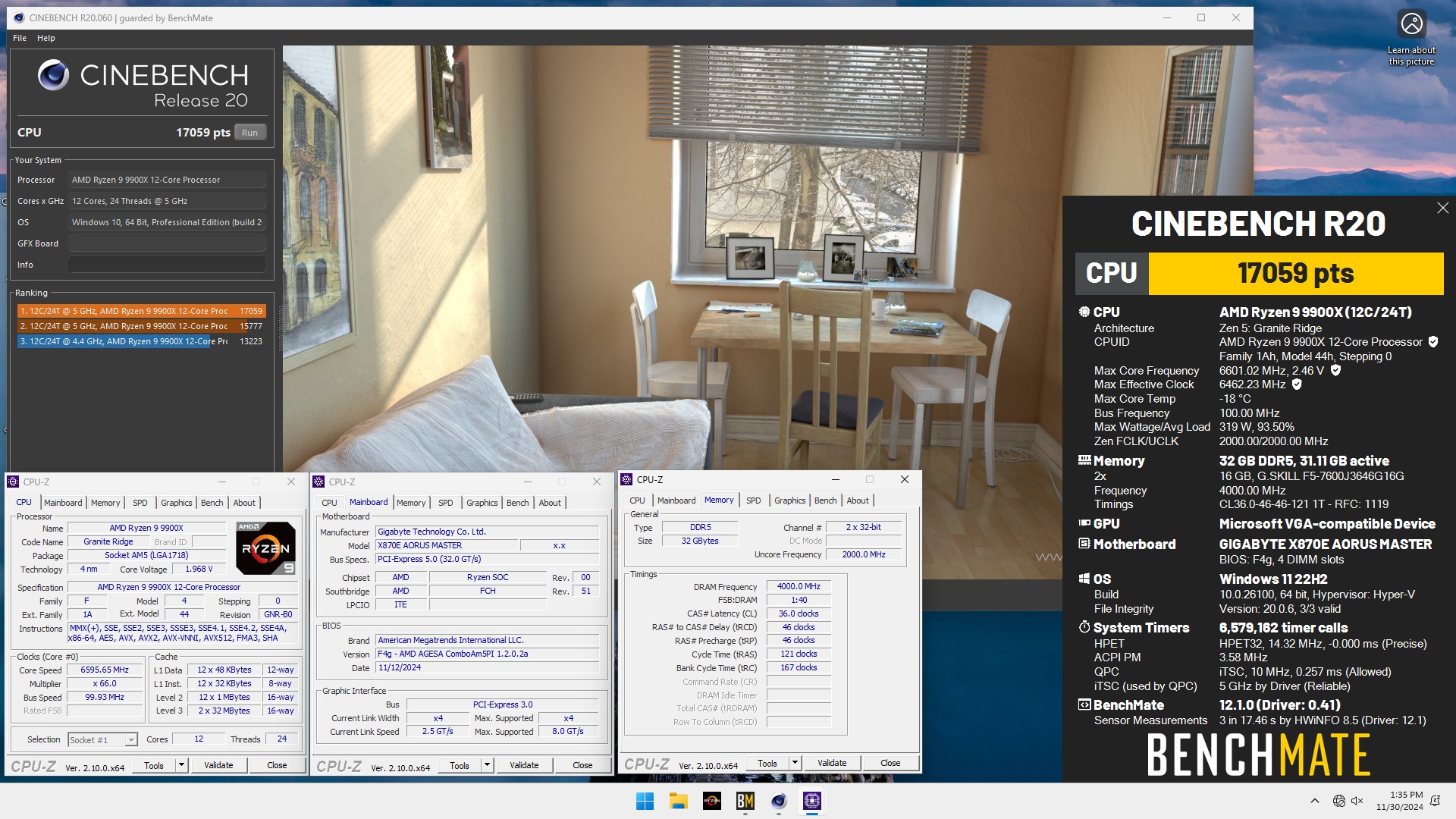Open the SPD tab in Mainboard CPU-Z window
Screen dimensions: 1456x819
tap(446, 503)
